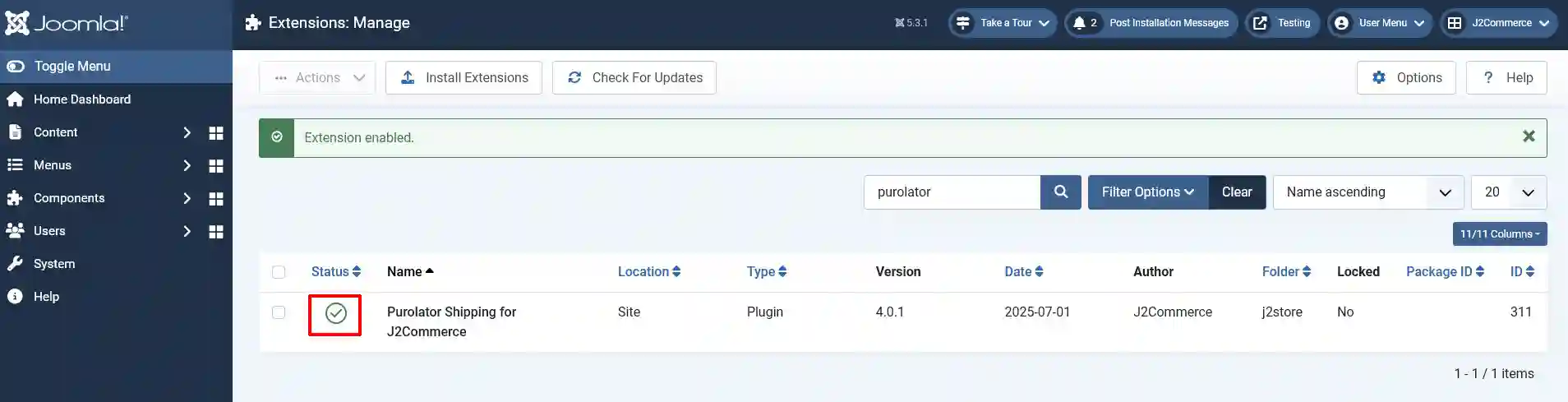Click the ID 311 cell
This screenshot has height=402, width=1568.
tap(1521, 312)
